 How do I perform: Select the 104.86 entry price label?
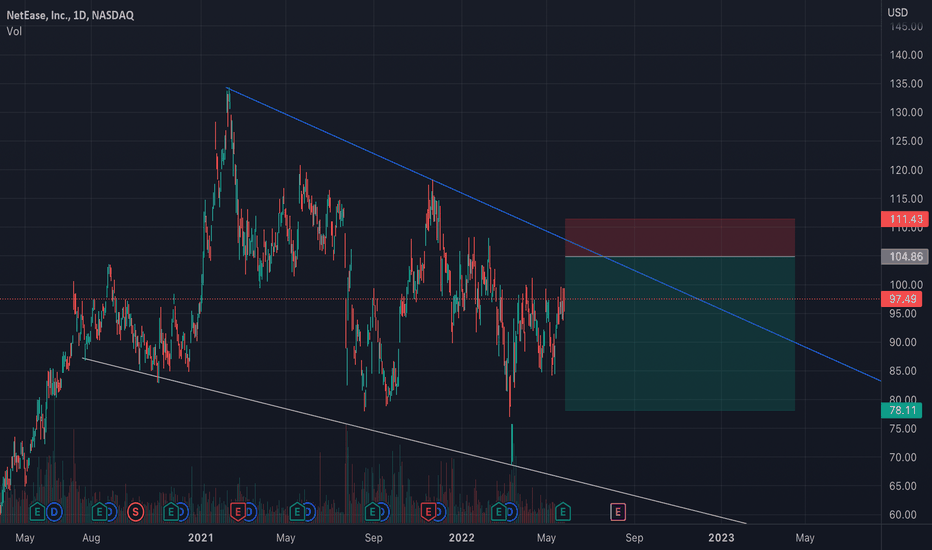(x=905, y=256)
